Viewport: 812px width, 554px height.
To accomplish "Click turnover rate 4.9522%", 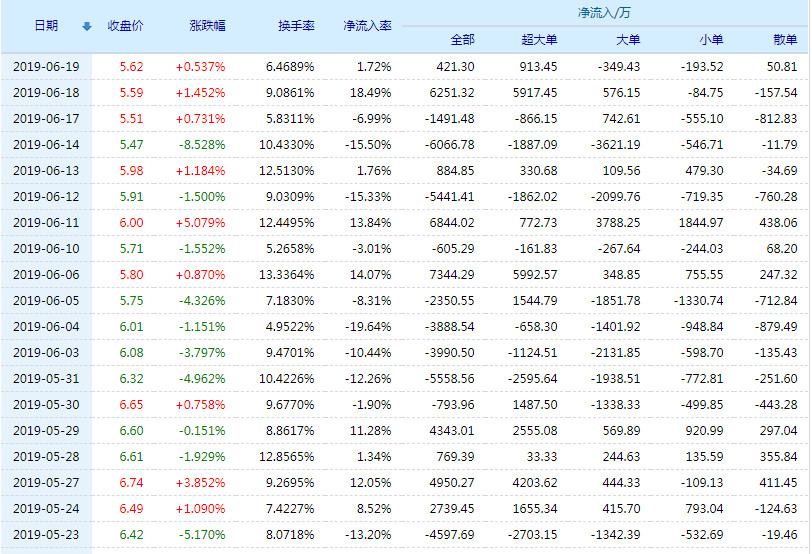I will [x=290, y=327].
